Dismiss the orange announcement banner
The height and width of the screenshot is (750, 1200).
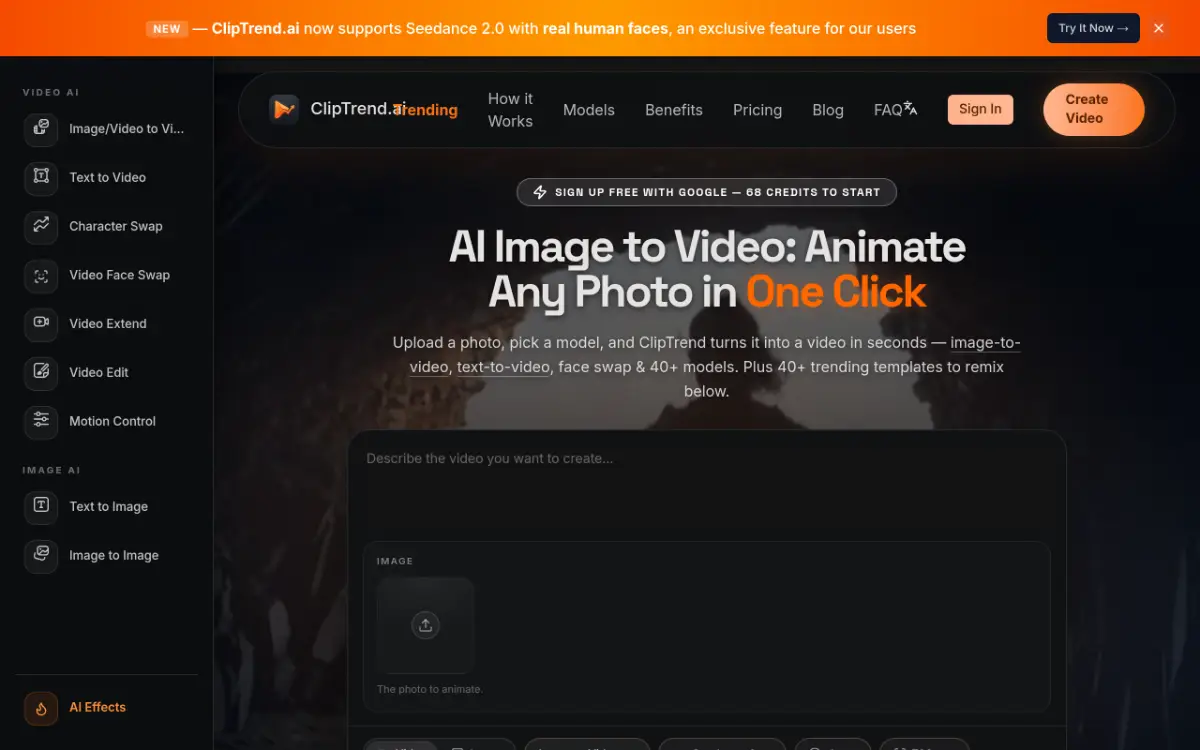[1159, 28]
